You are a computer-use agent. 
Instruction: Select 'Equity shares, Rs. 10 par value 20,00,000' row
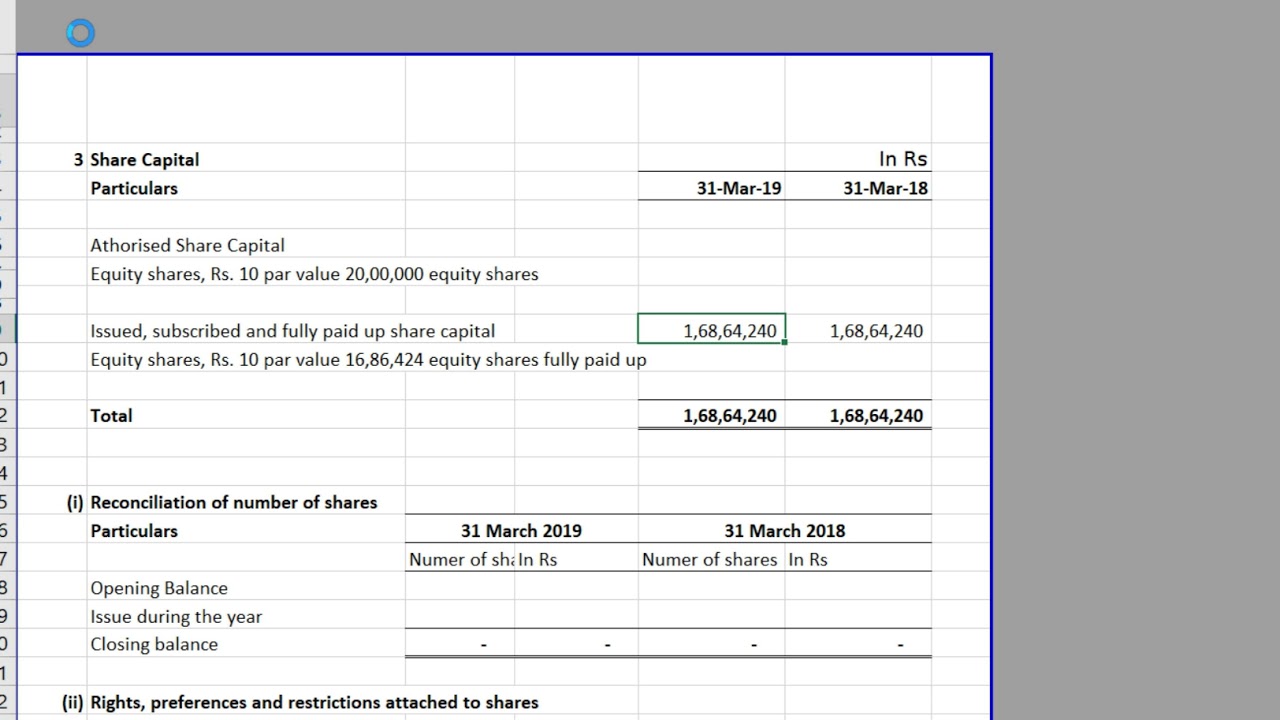click(x=314, y=274)
